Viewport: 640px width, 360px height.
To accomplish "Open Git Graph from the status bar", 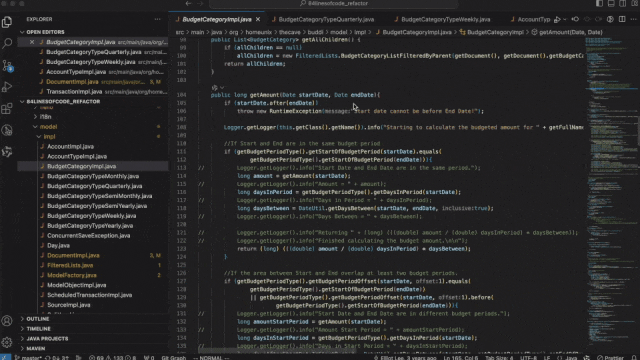I will coord(173,358).
